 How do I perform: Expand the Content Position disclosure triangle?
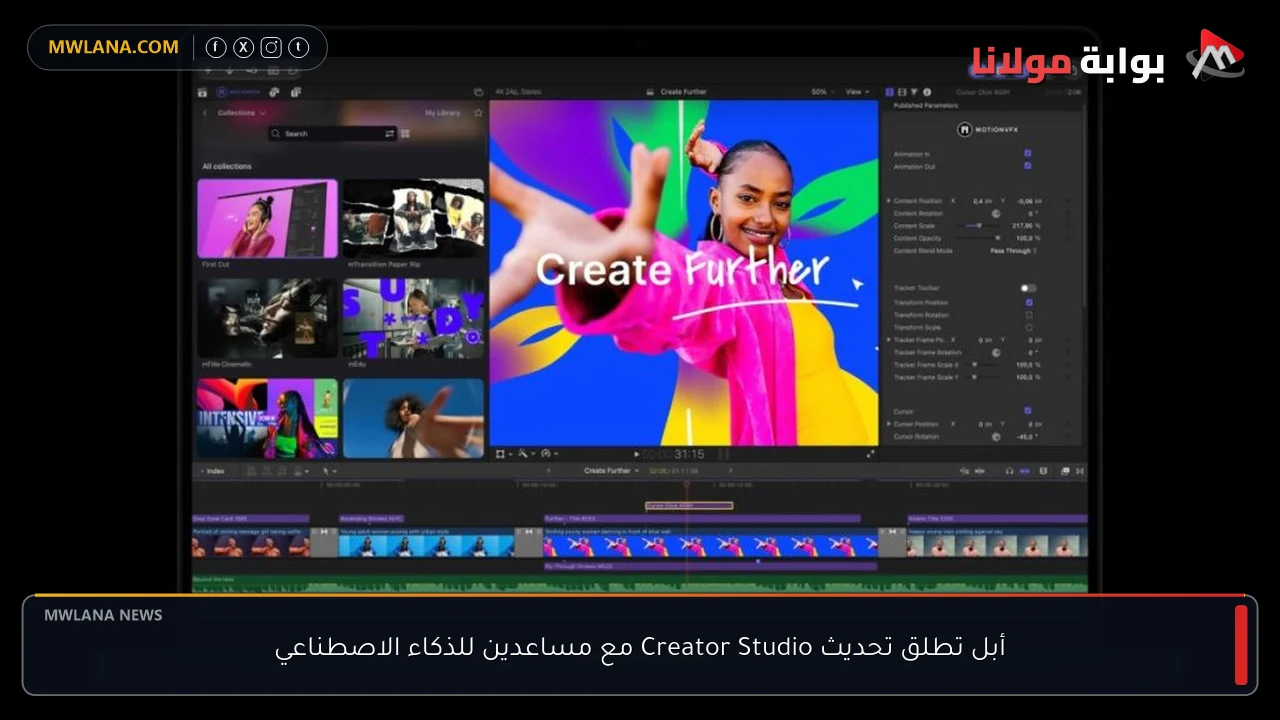tap(888, 201)
